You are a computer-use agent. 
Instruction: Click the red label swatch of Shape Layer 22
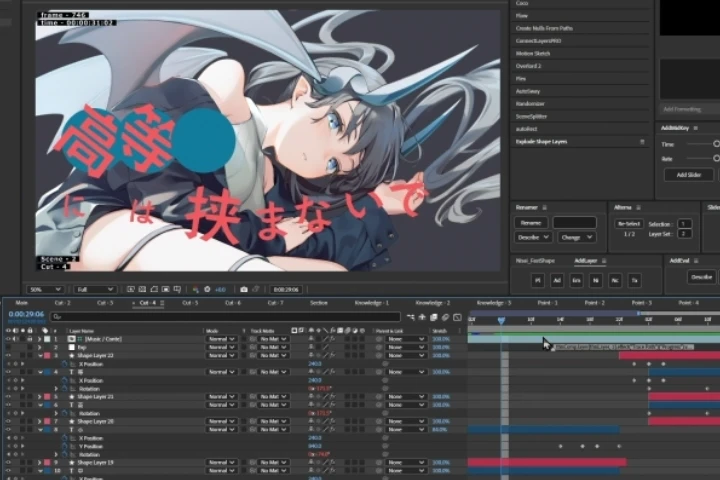pyautogui.click(x=47, y=356)
